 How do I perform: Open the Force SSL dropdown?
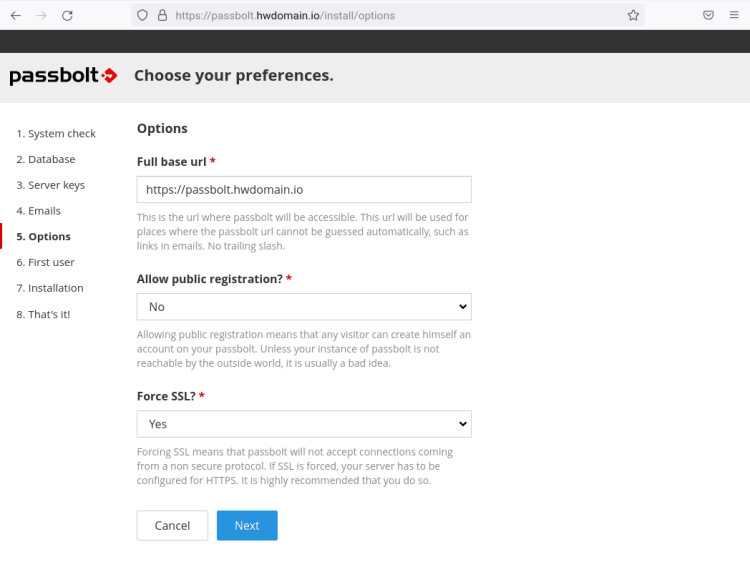tap(304, 424)
